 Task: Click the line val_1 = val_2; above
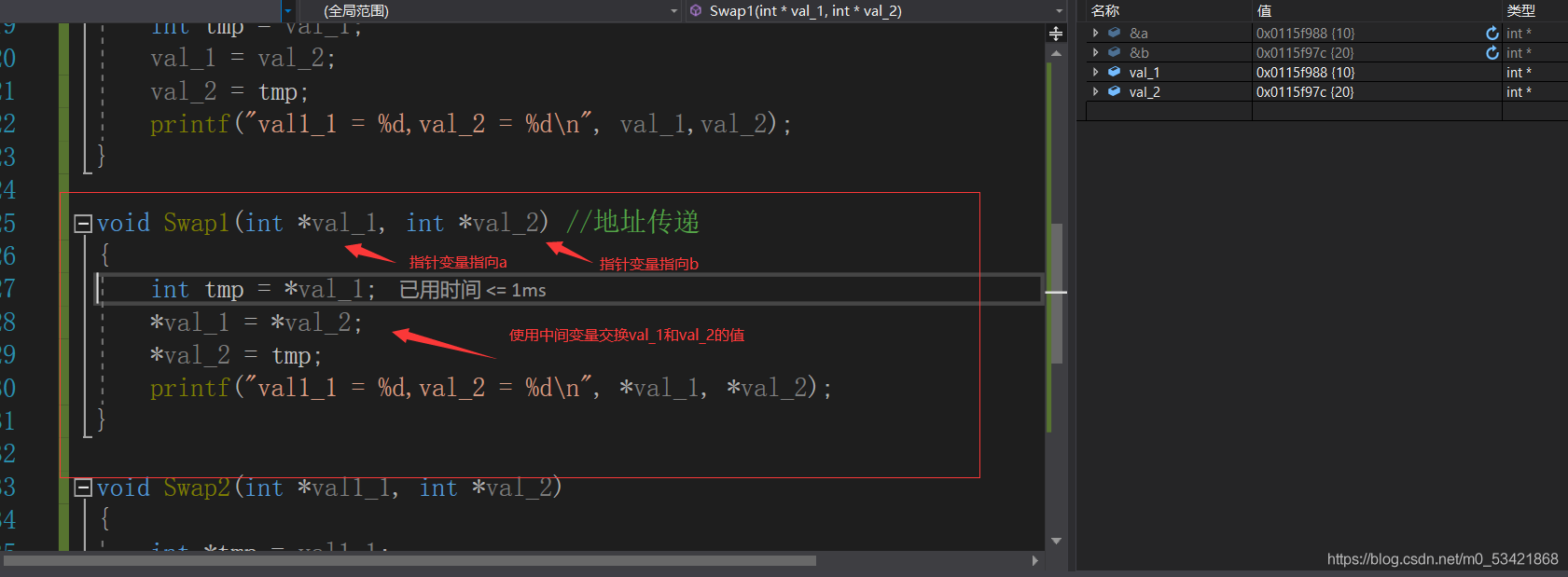(x=243, y=58)
